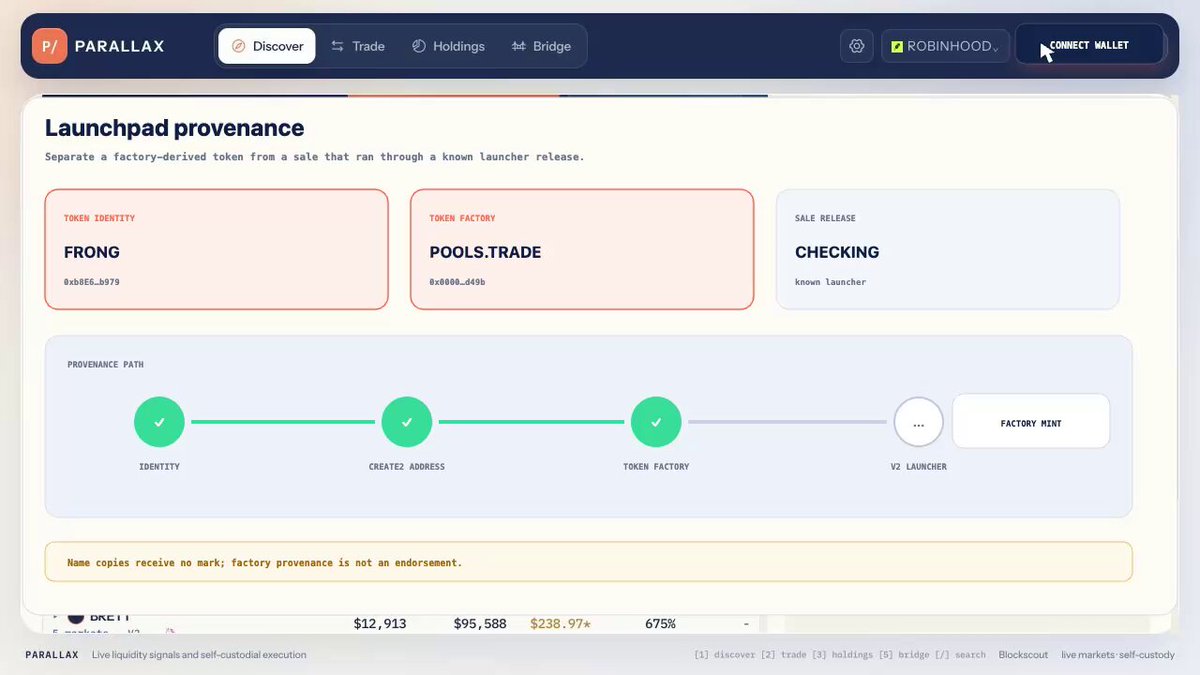Expand the BRETT row arrow

pos(57,616)
